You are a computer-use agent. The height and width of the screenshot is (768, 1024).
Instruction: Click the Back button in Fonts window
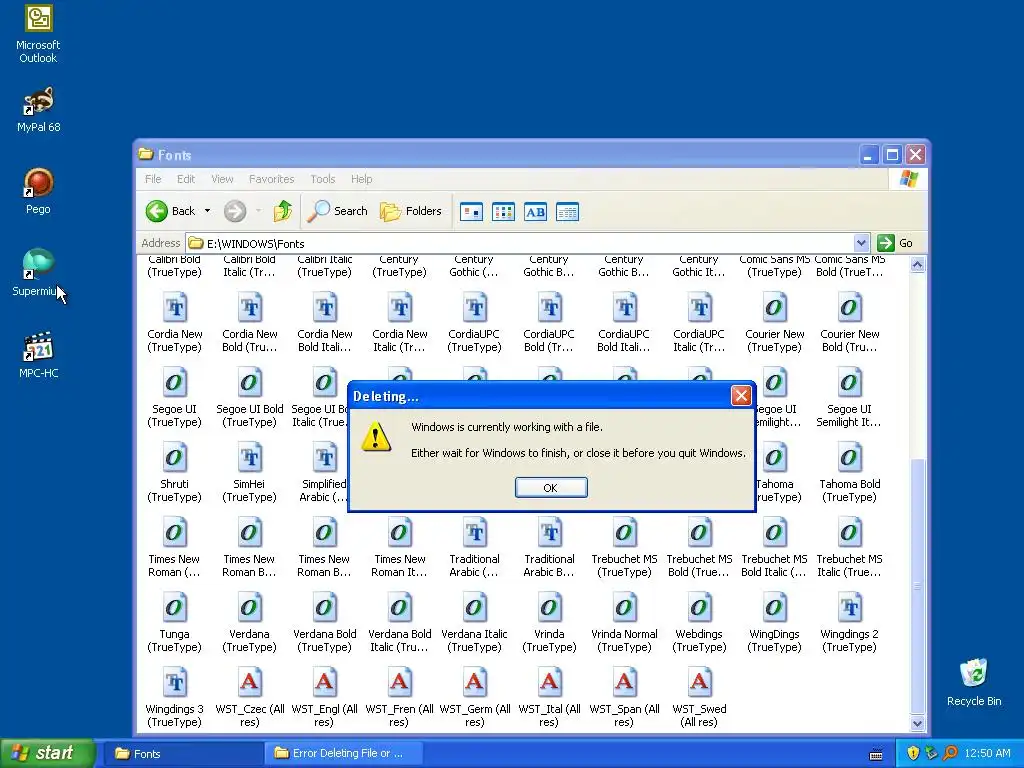[170, 211]
